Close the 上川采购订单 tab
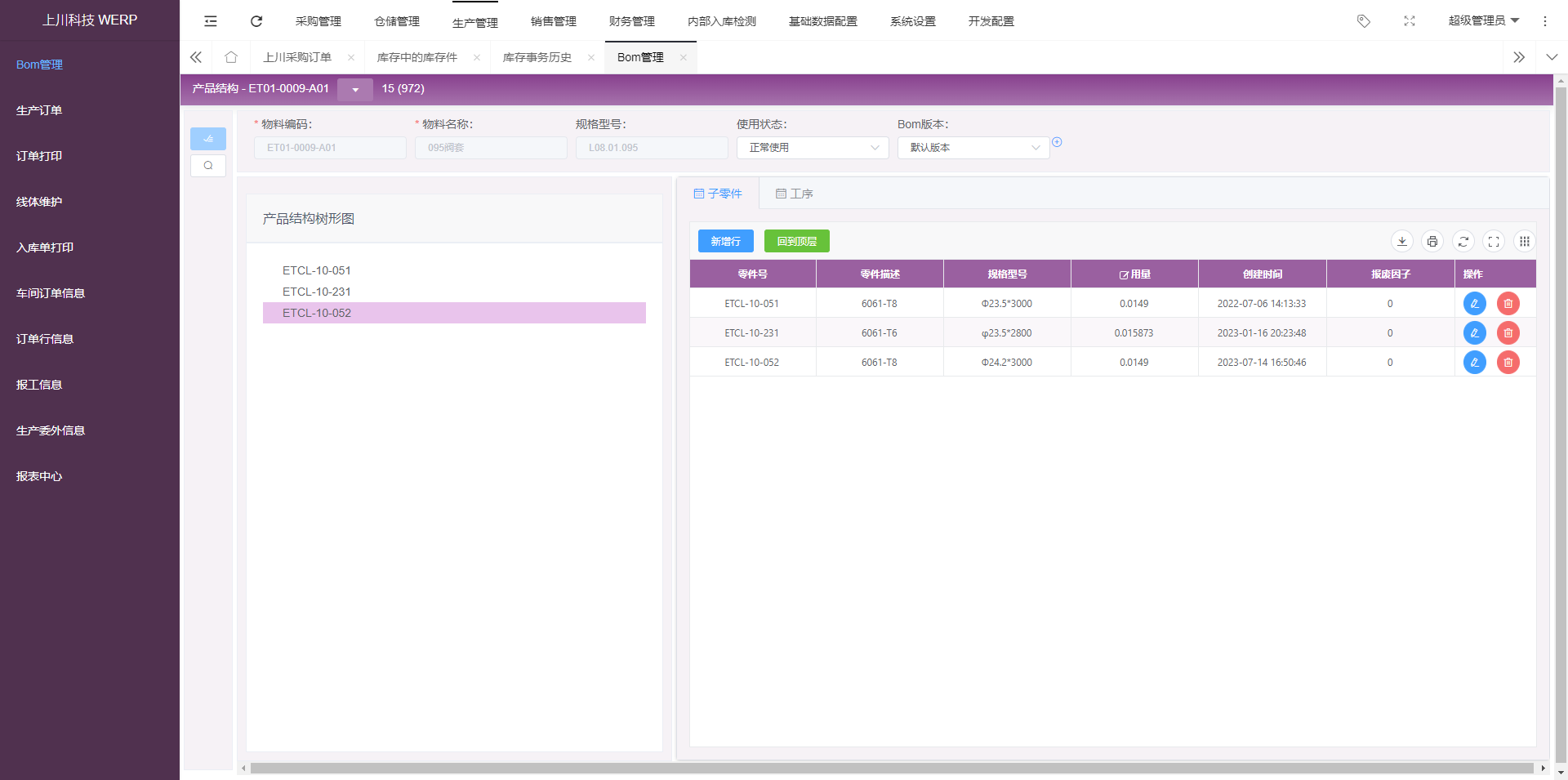 click(x=351, y=57)
